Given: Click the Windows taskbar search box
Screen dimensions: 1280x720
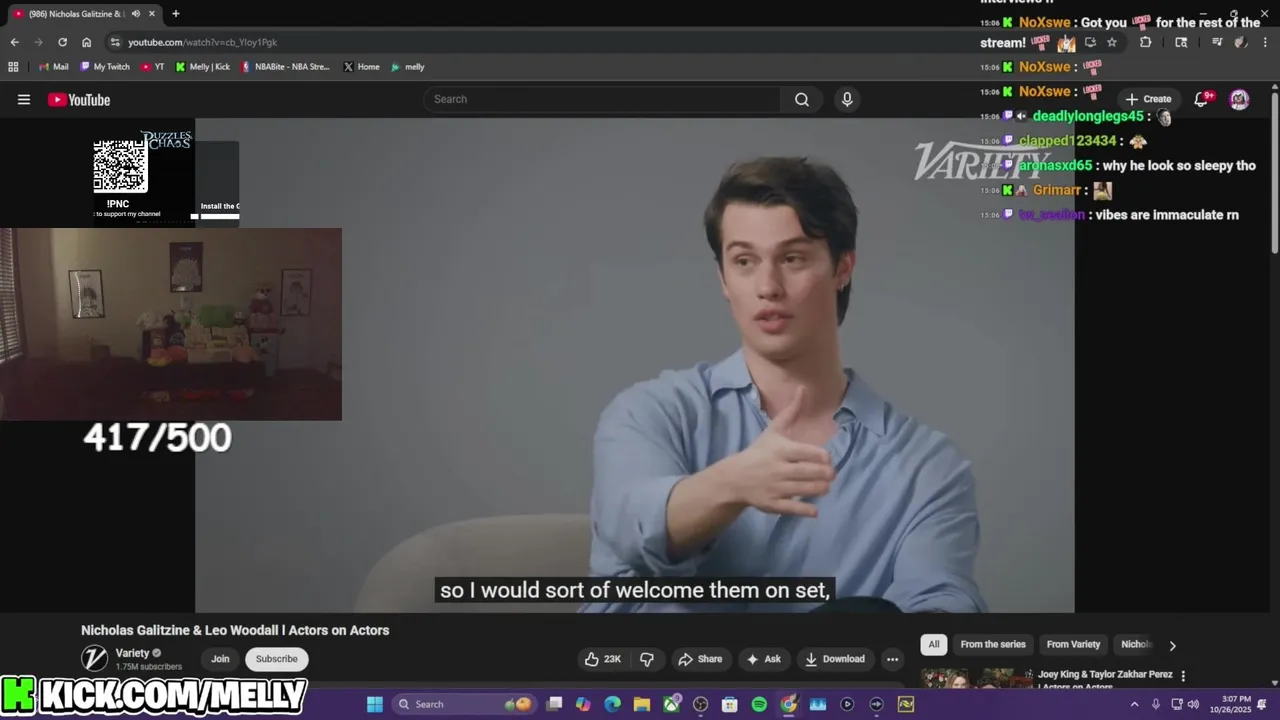Looking at the screenshot, I should pos(464,704).
